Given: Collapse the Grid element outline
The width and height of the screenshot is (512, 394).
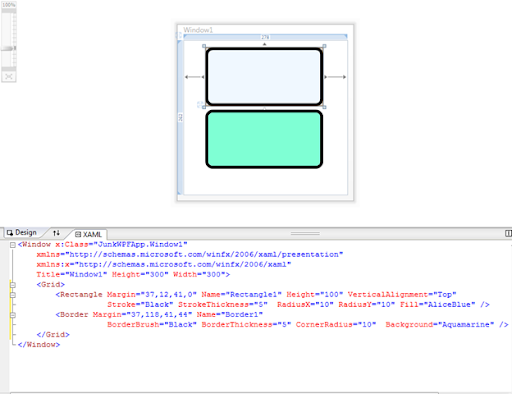Looking at the screenshot, I should (x=13, y=285).
